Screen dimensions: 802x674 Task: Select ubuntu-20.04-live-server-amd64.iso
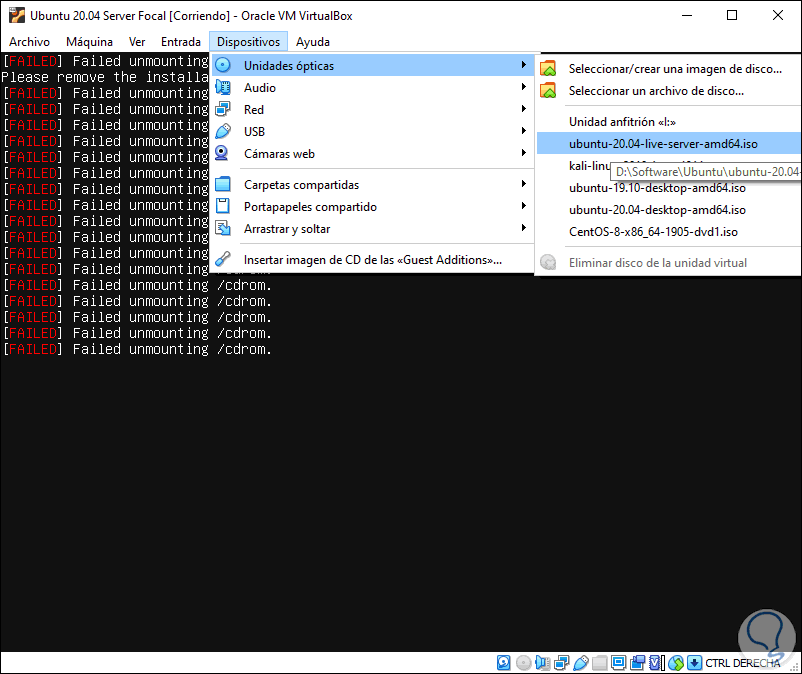tap(667, 144)
